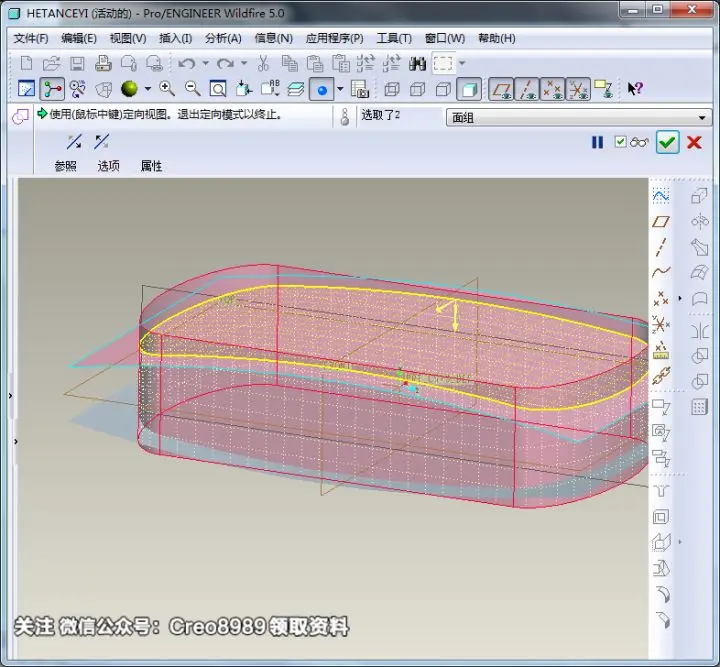The width and height of the screenshot is (720, 667).
Task: Toggle datum axes display
Action: (x=527, y=89)
